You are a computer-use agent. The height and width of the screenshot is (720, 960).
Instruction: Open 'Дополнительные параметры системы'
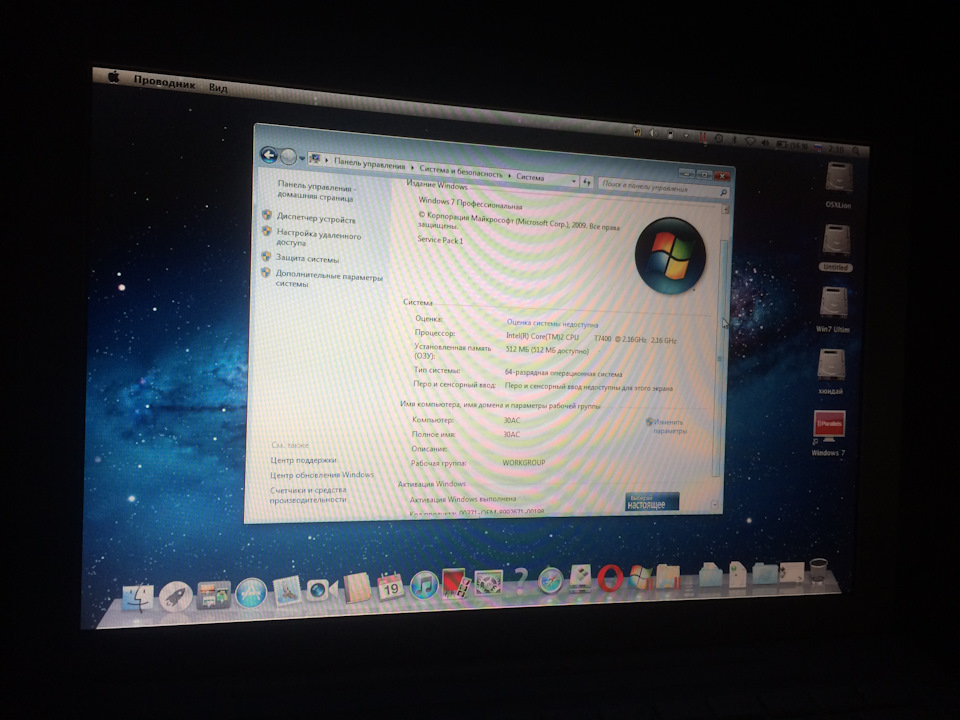point(329,279)
